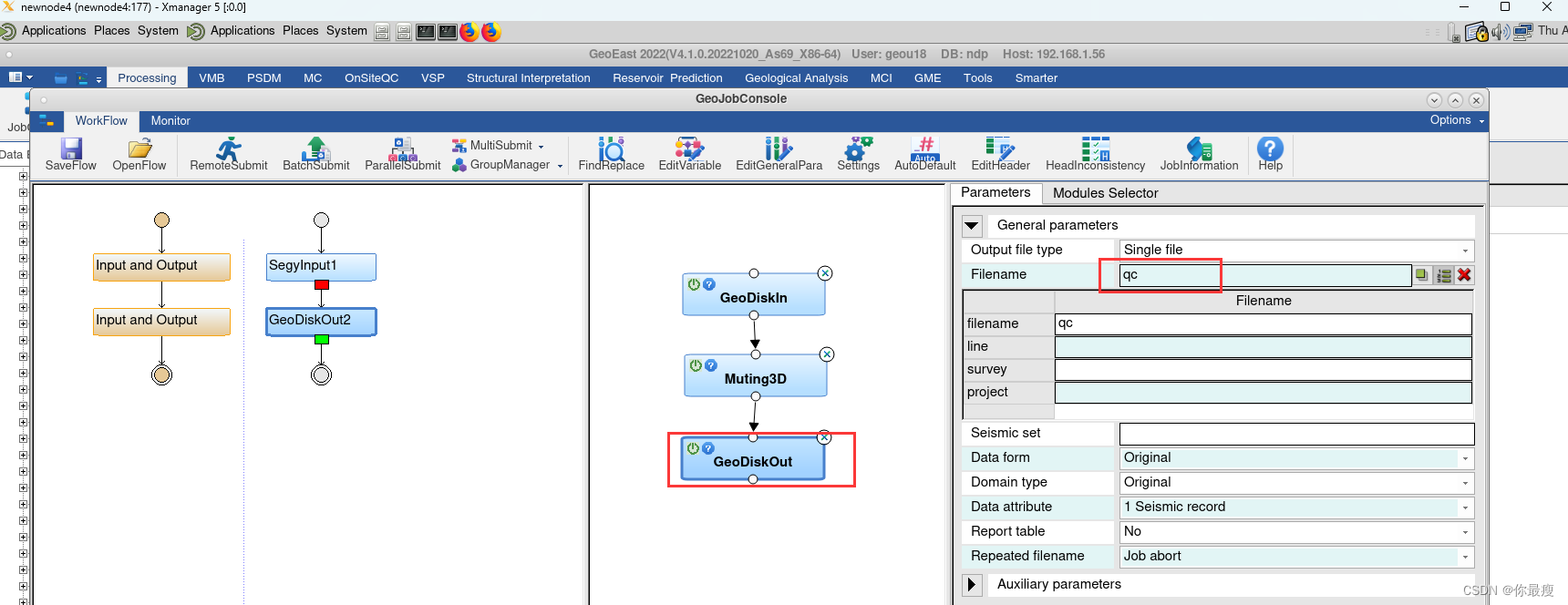Click the OpenFlow folder icon
The height and width of the screenshot is (605, 1568).
[139, 148]
